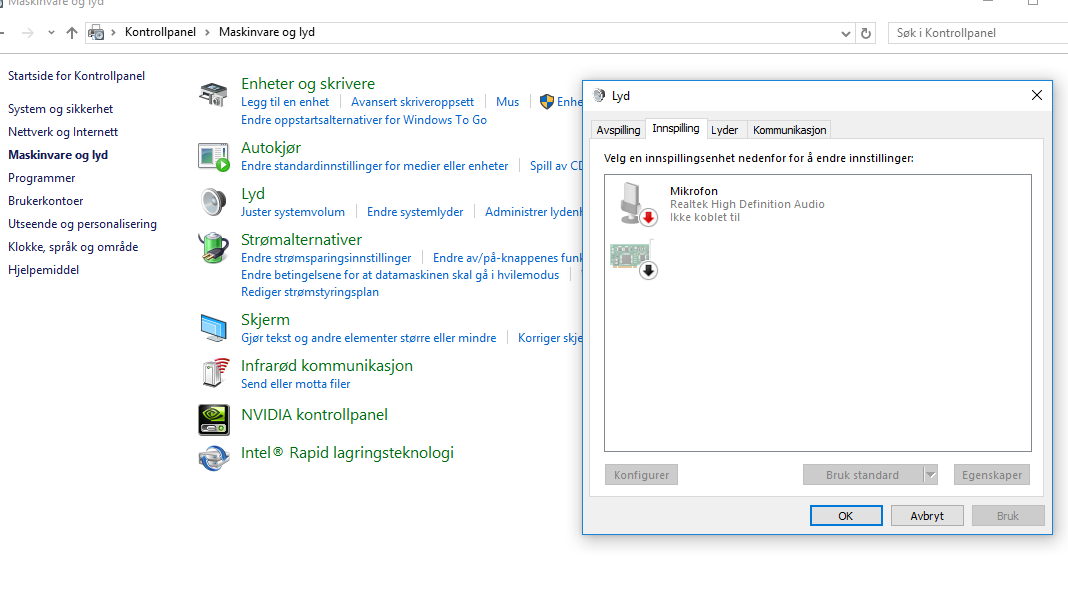Expand the address bar history dropdown
The width and height of the screenshot is (1068, 595).
(x=845, y=33)
